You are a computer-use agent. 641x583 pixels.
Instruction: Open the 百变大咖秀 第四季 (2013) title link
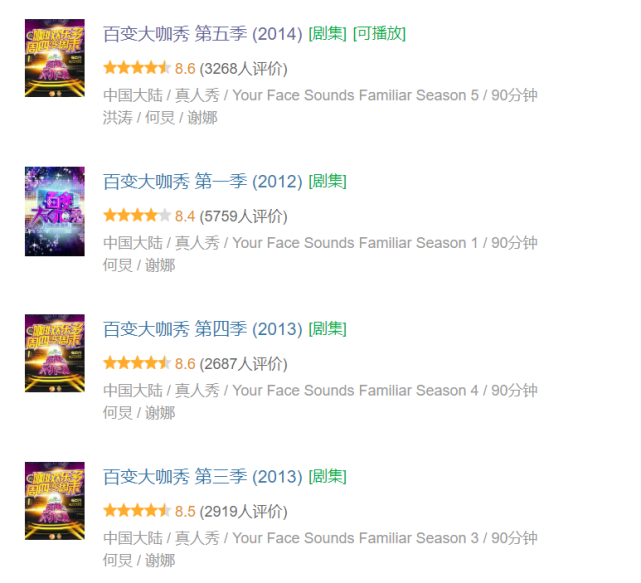click(x=202, y=329)
